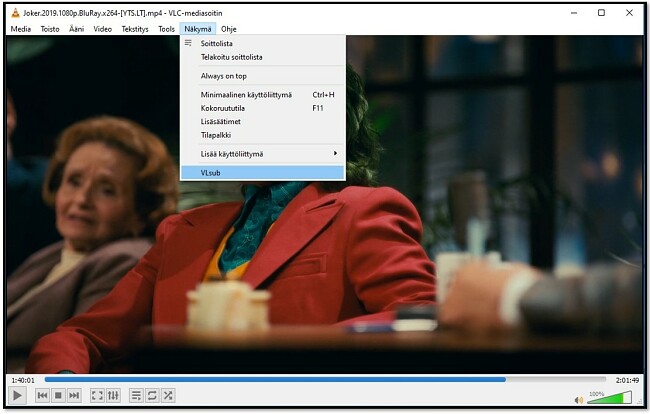Click the VLC cone title bar icon

click(x=15, y=13)
